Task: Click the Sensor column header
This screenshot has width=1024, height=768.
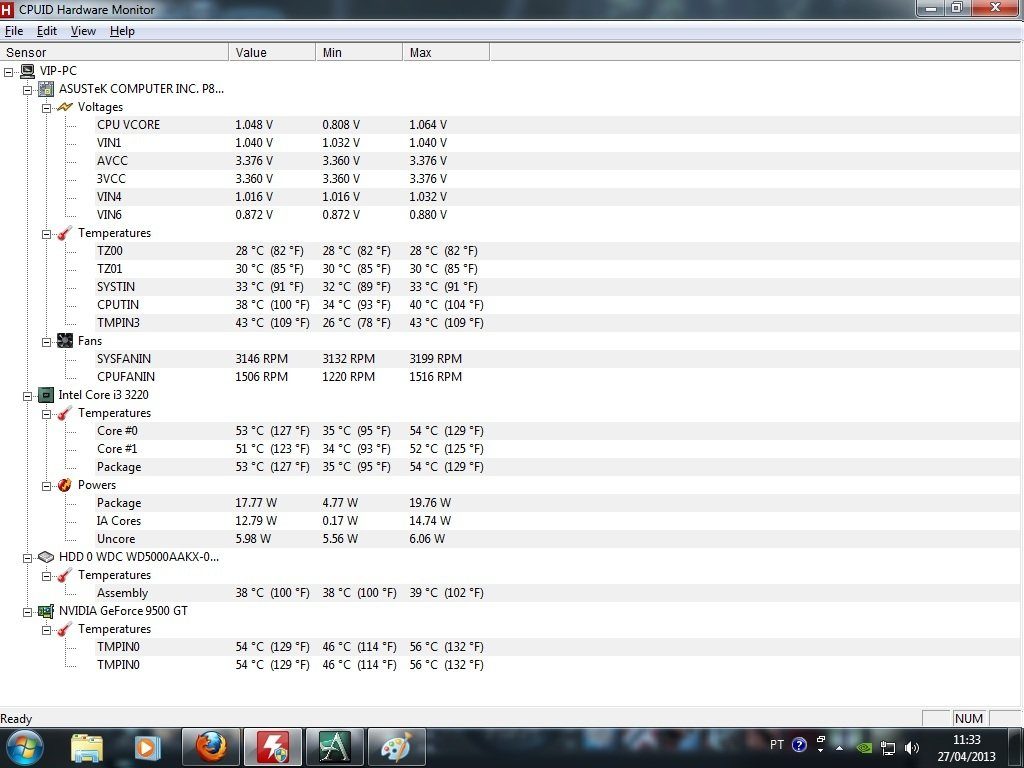Action: 114,52
